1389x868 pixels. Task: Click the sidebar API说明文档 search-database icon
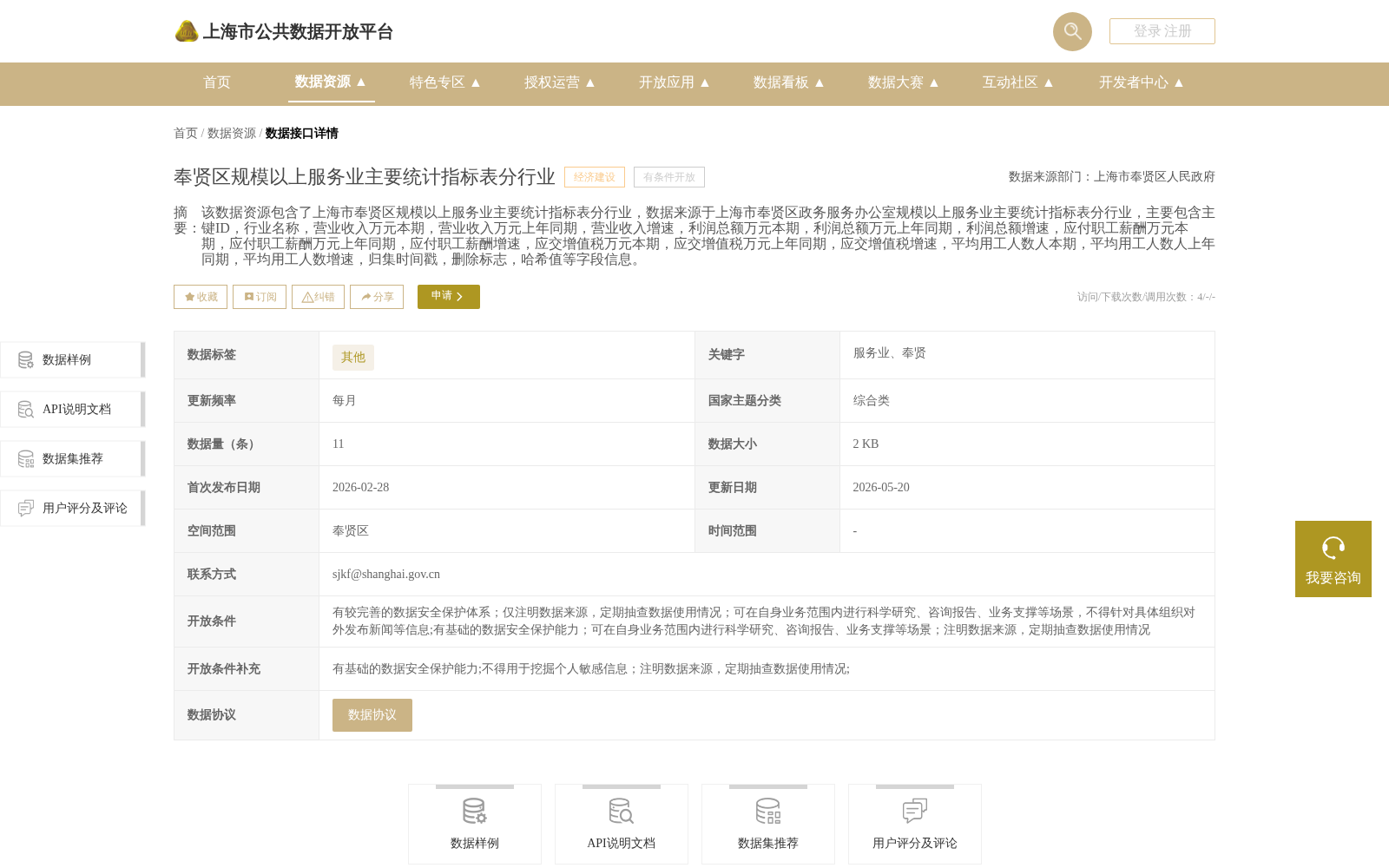click(x=26, y=410)
